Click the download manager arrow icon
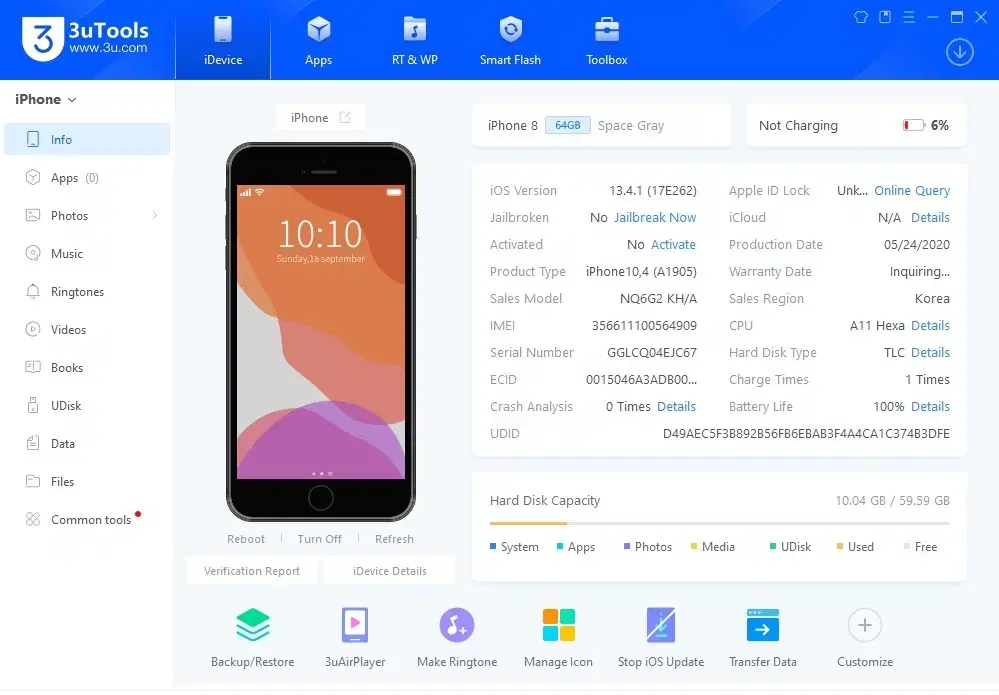Screen dimensions: 999x695 coord(959,52)
